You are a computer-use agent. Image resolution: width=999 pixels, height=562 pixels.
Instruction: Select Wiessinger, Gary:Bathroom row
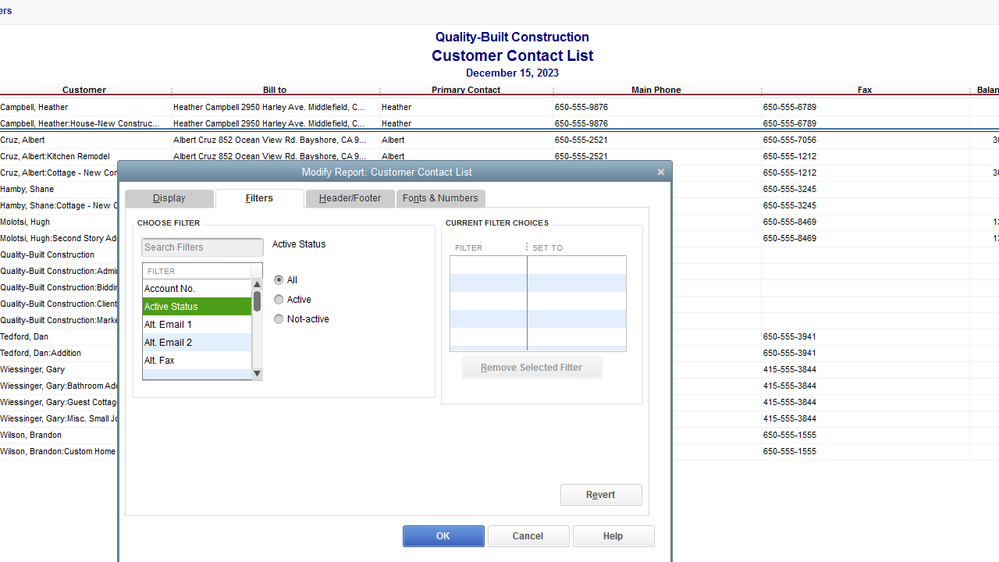point(59,385)
